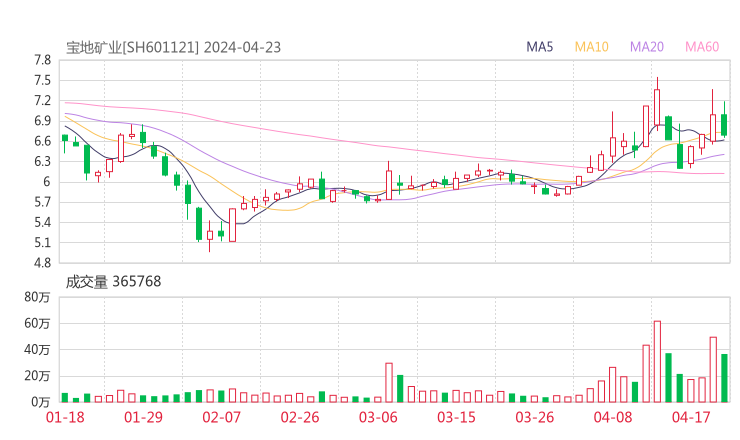Click the MA5 legend label
This screenshot has width=740, height=440.
[539, 47]
